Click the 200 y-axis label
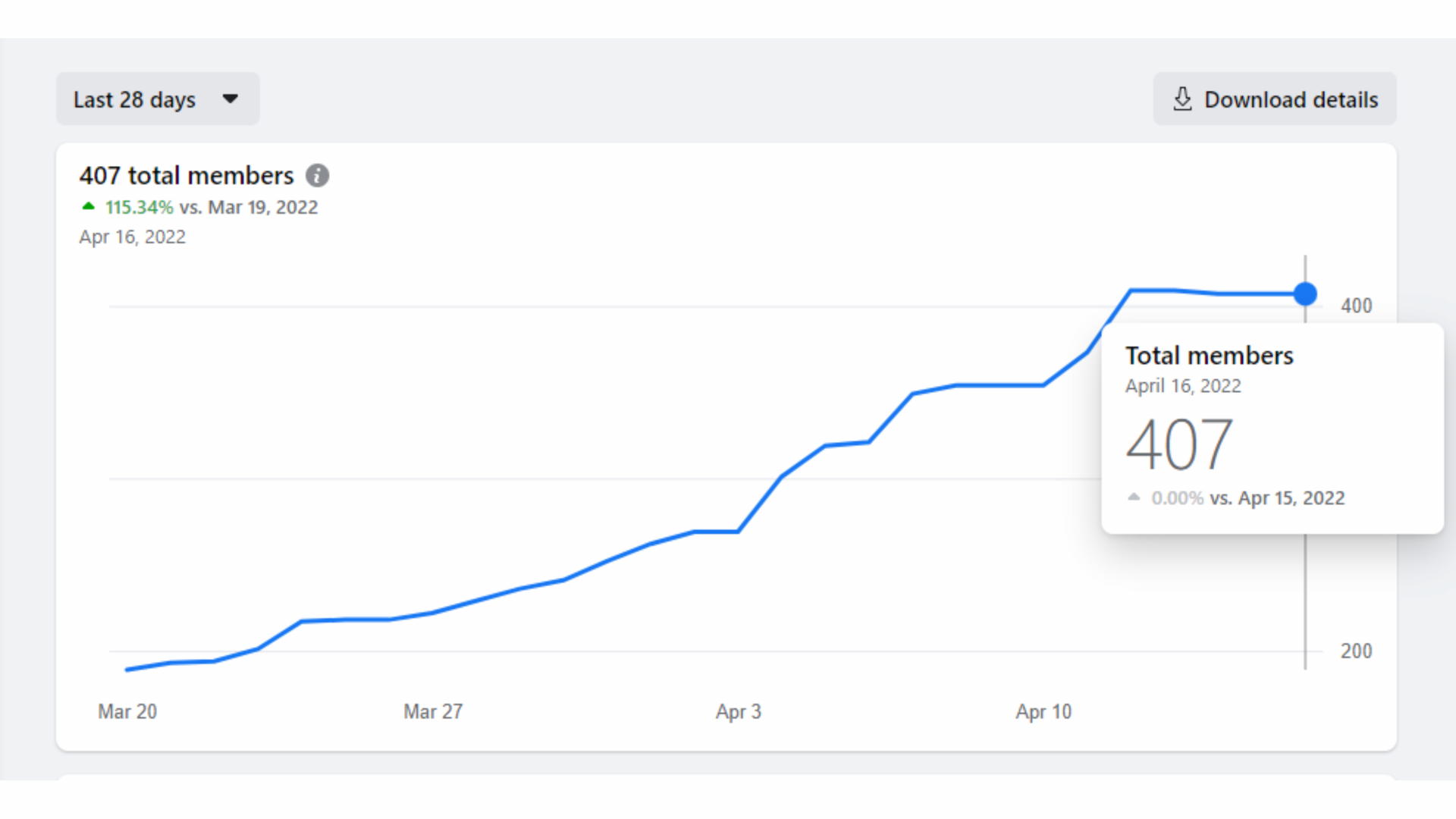Image resolution: width=1456 pixels, height=819 pixels. [1356, 651]
